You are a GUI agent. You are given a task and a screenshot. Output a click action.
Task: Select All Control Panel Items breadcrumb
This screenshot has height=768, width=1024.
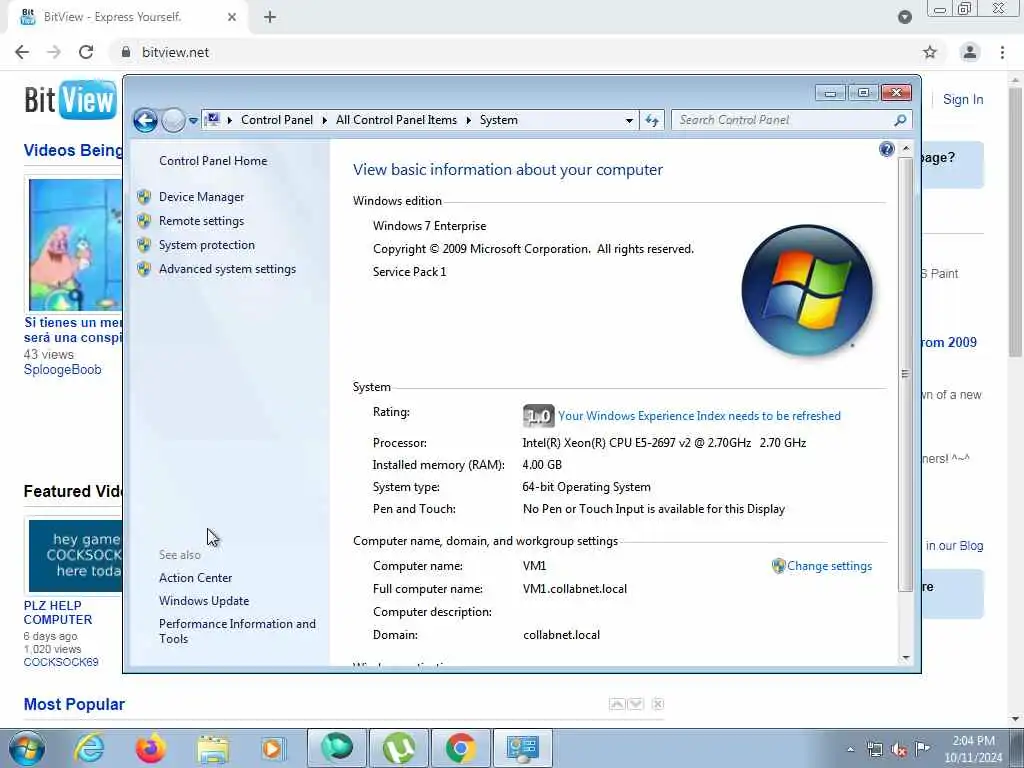[396, 120]
